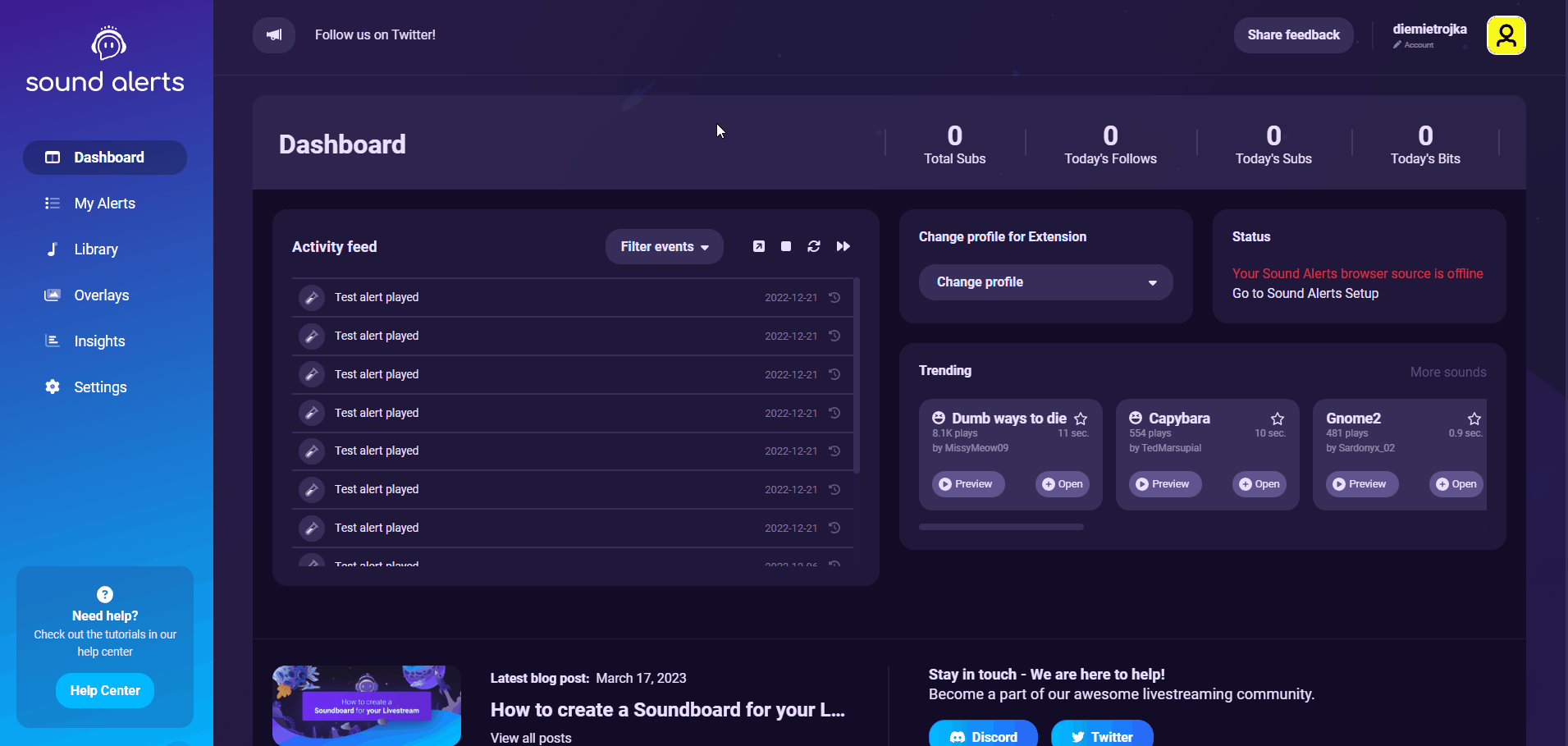
Task: Open activity feed in a pop-out window
Action: pos(758,245)
